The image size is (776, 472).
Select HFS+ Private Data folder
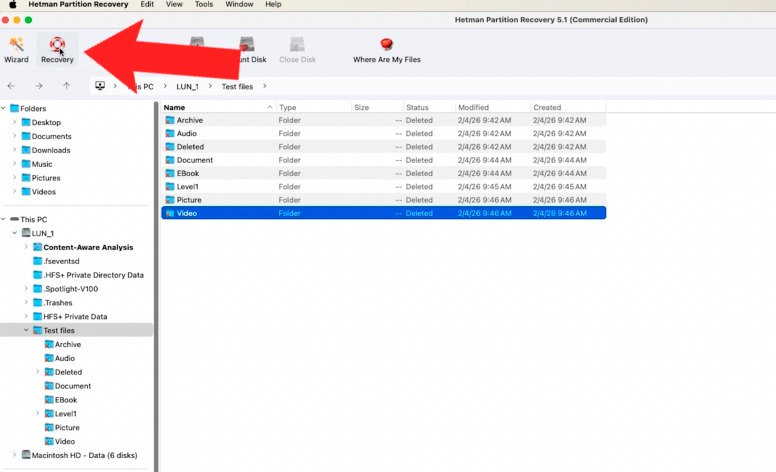tap(70, 317)
